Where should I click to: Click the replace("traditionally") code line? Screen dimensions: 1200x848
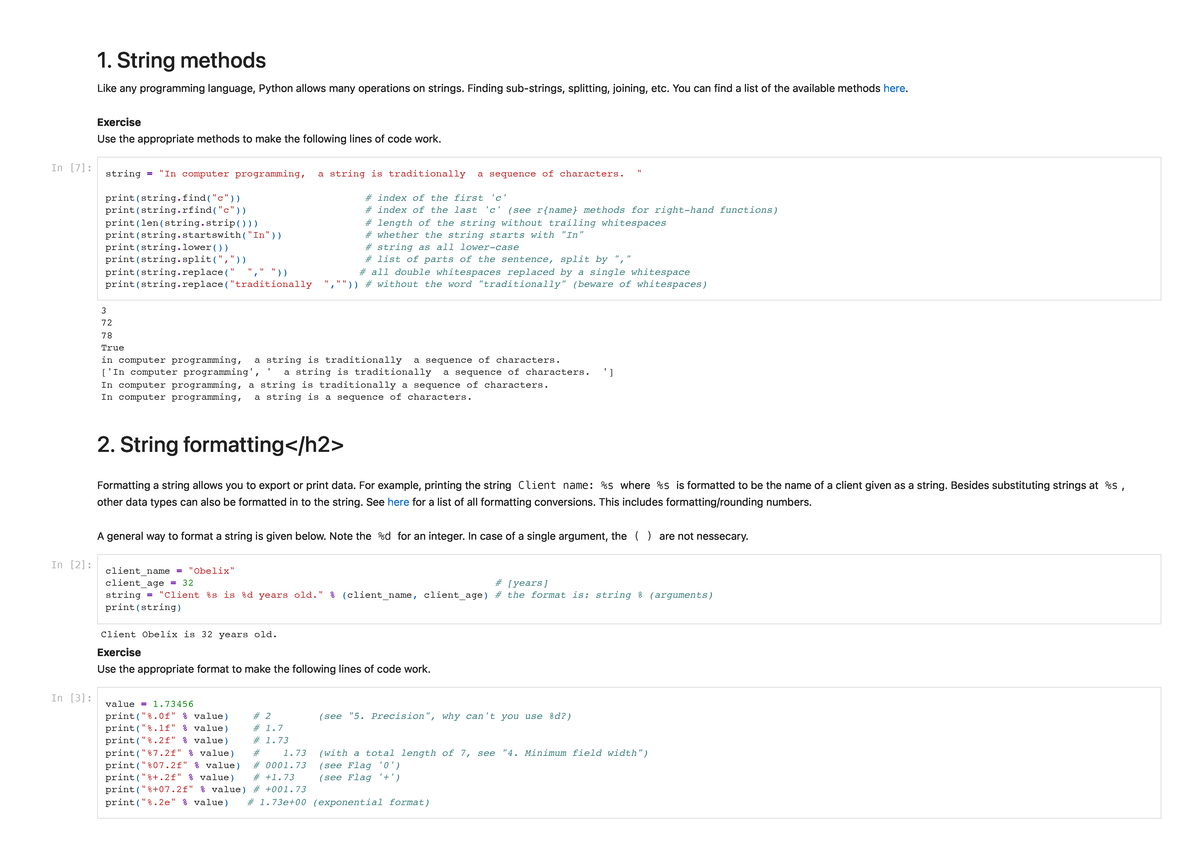click(232, 284)
